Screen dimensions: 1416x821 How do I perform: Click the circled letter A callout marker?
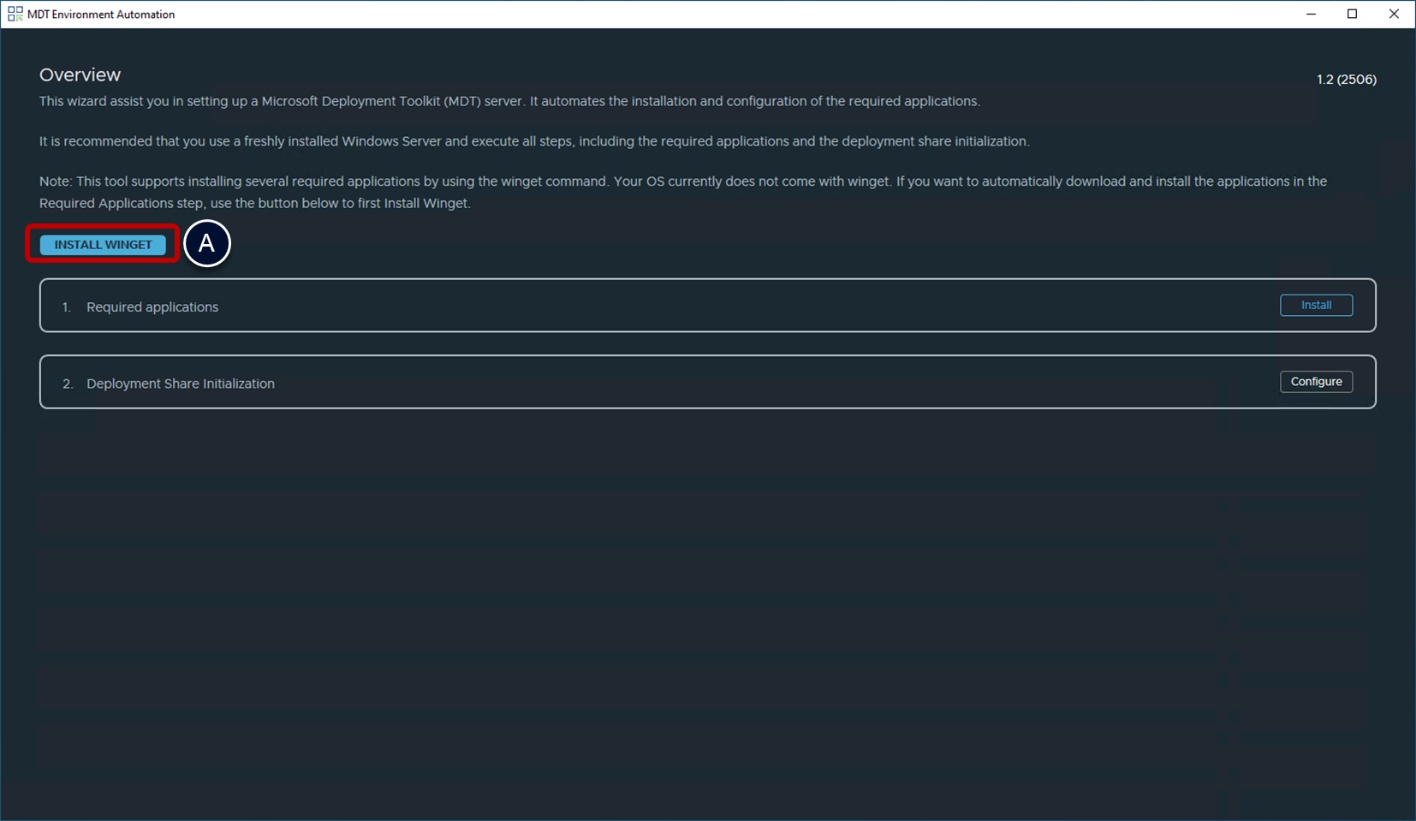point(207,244)
